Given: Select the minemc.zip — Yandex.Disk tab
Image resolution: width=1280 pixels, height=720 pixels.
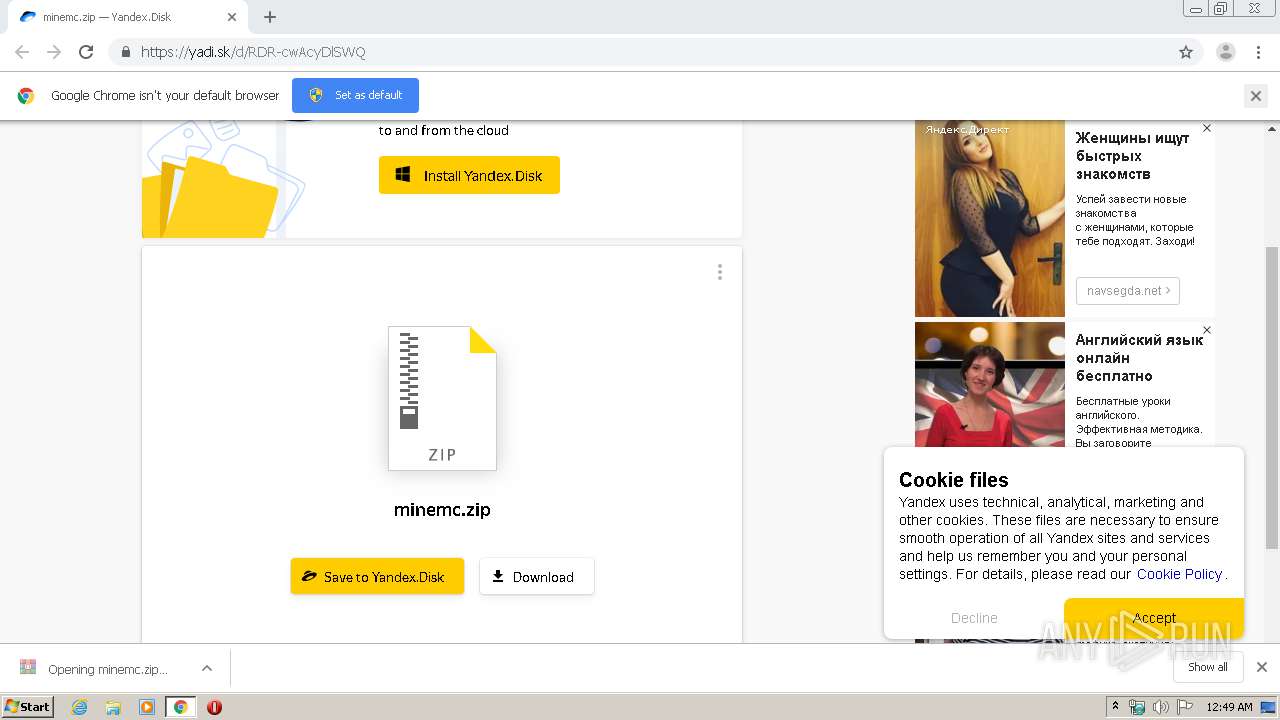Looking at the screenshot, I should (126, 17).
